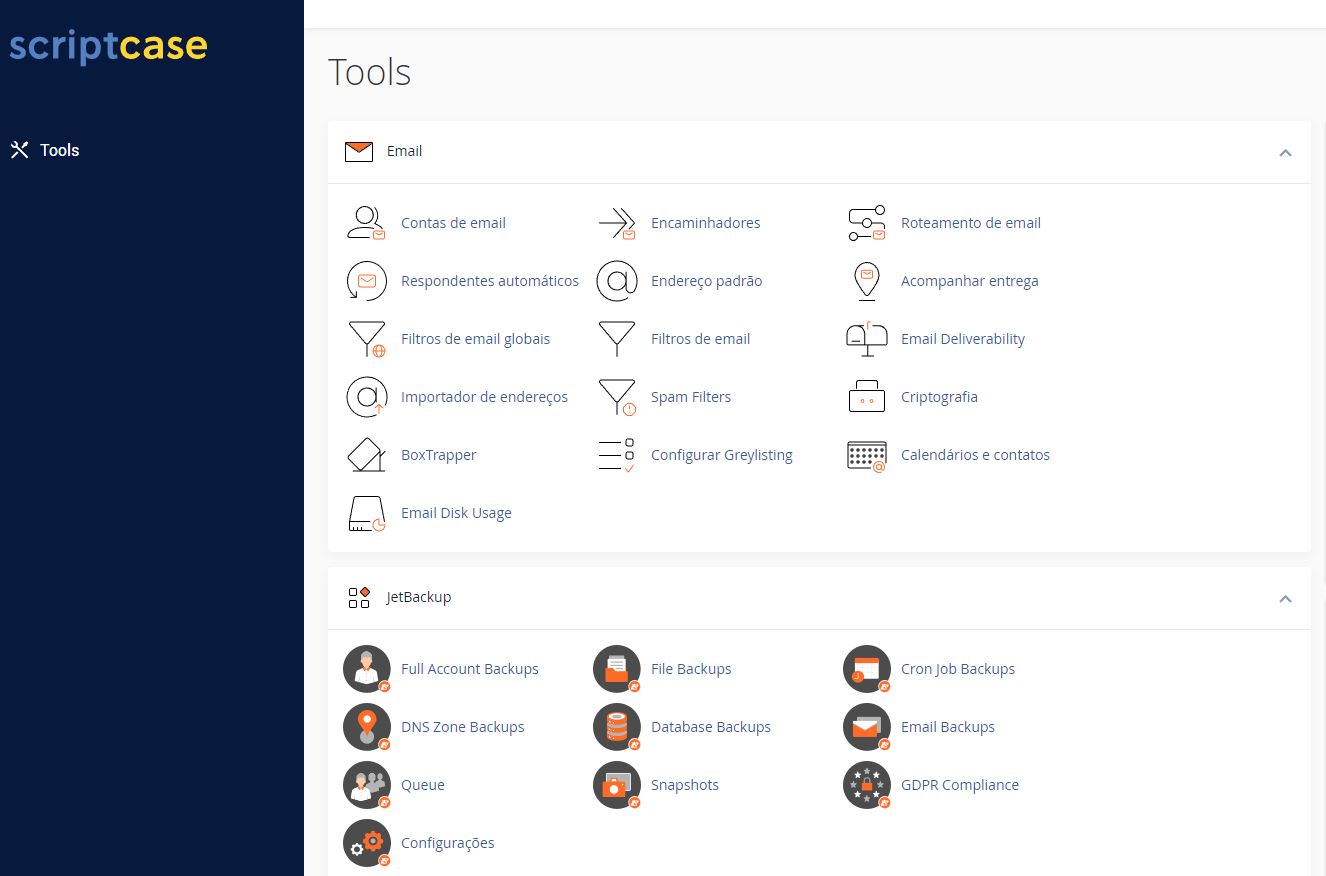Screen dimensions: 1326x876
Task: Click the Spam Filters funnel icon
Action: click(x=616, y=397)
